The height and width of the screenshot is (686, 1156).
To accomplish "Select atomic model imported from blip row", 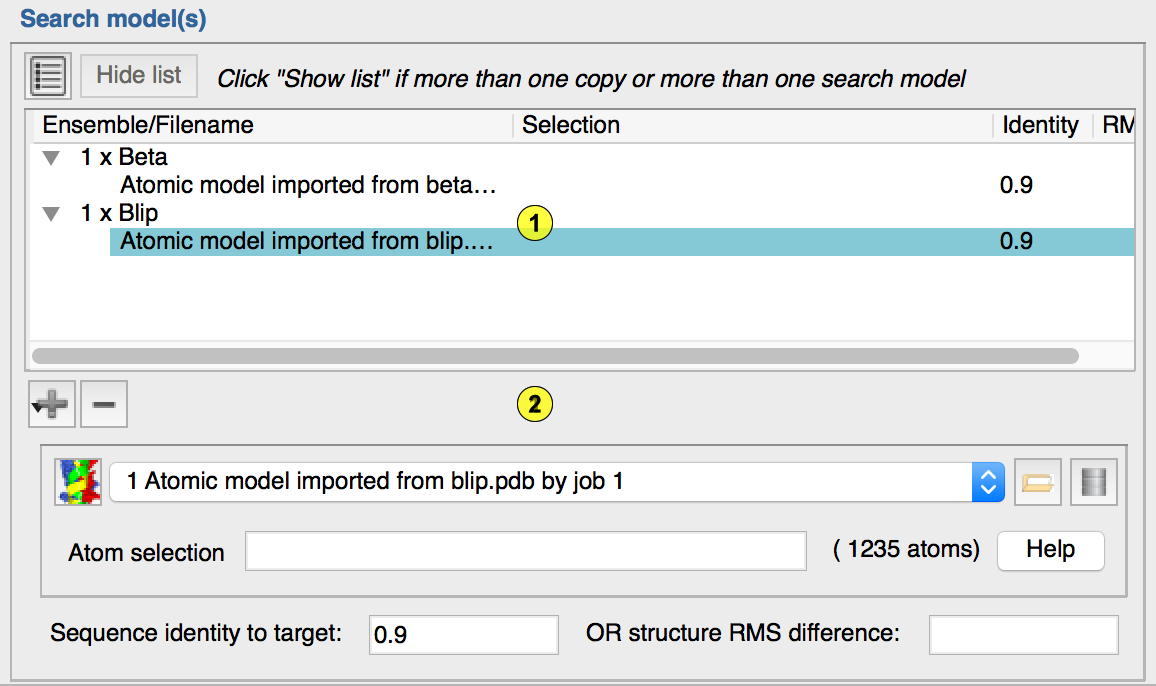I will click(x=308, y=242).
